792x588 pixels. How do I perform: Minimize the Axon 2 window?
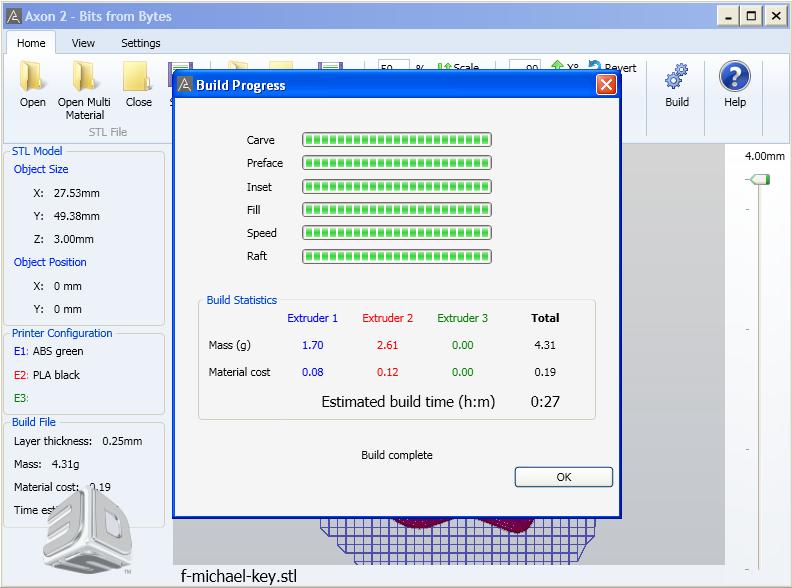coord(728,16)
